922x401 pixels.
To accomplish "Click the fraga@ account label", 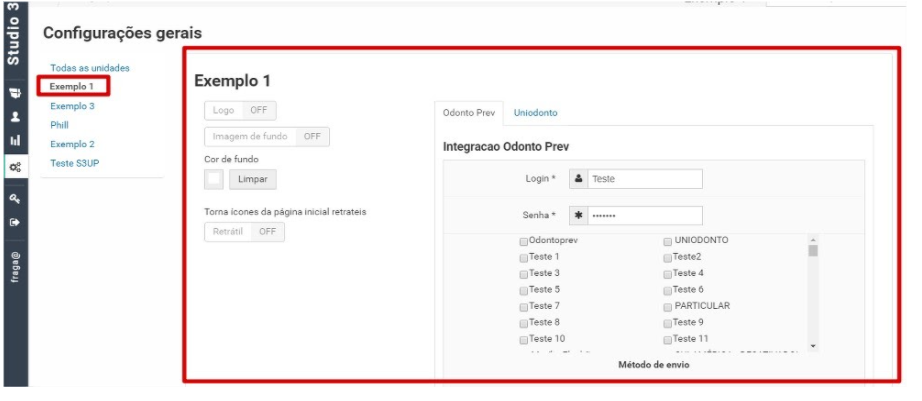I will pos(15,268).
